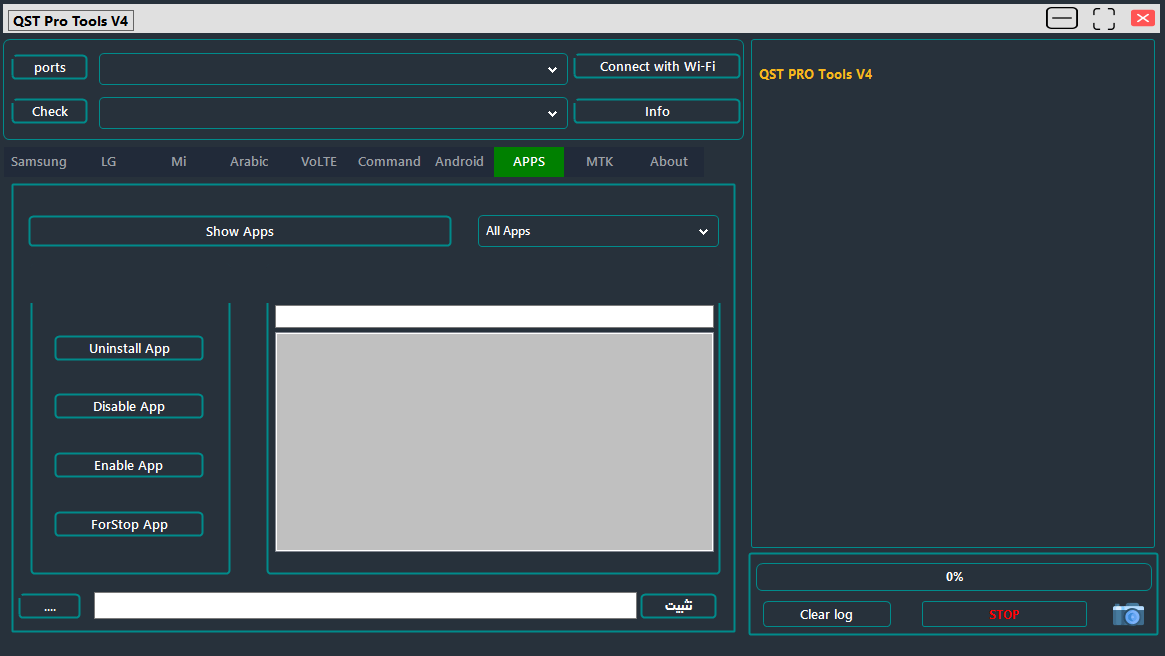Switch to the Samsung tab
This screenshot has width=1165, height=656.
[39, 162]
